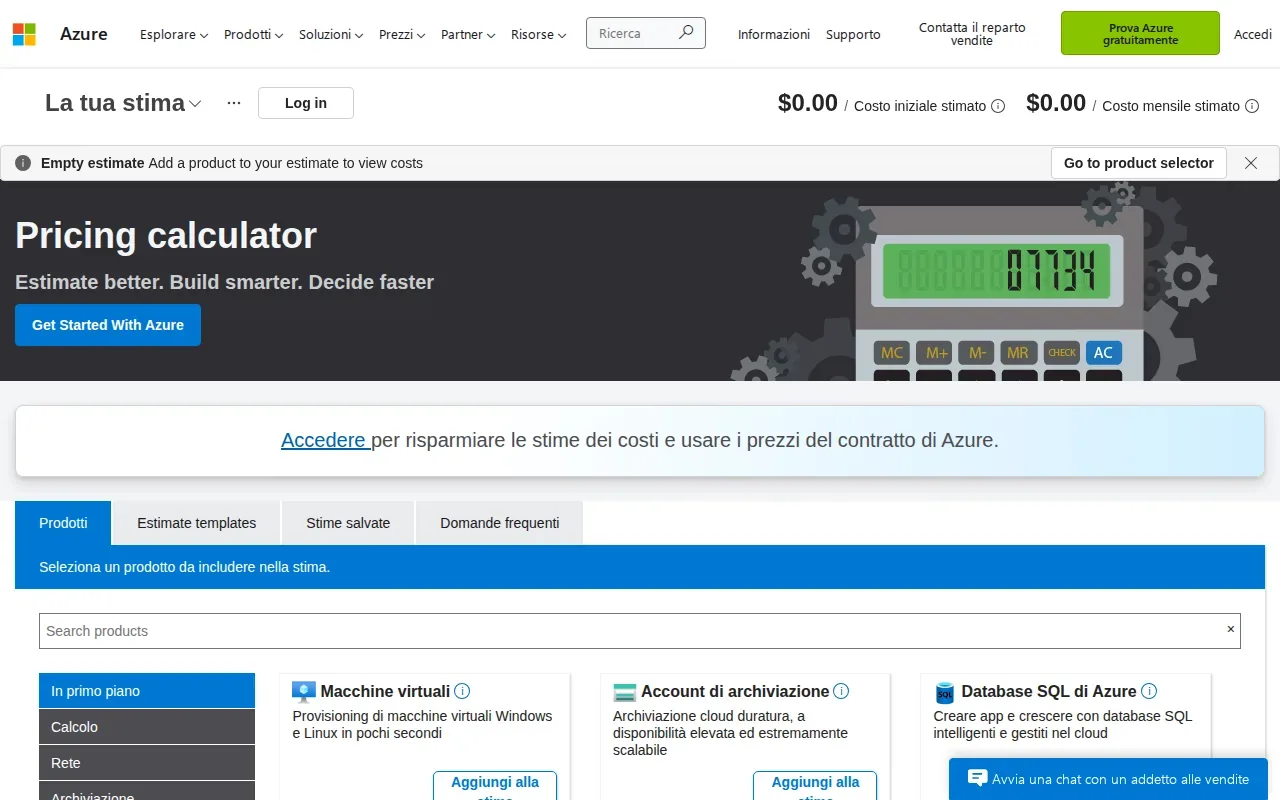This screenshot has height=800, width=1280.
Task: Click info icon next to Costo iniziale stimato
Action: tap(998, 106)
